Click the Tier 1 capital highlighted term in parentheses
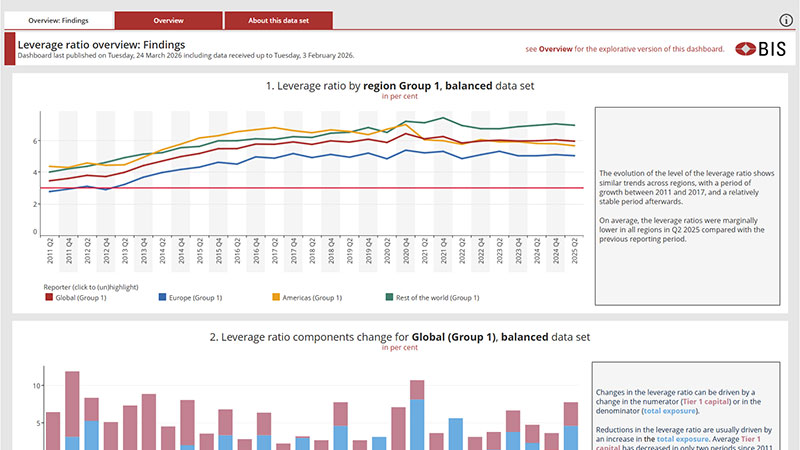 coord(706,402)
